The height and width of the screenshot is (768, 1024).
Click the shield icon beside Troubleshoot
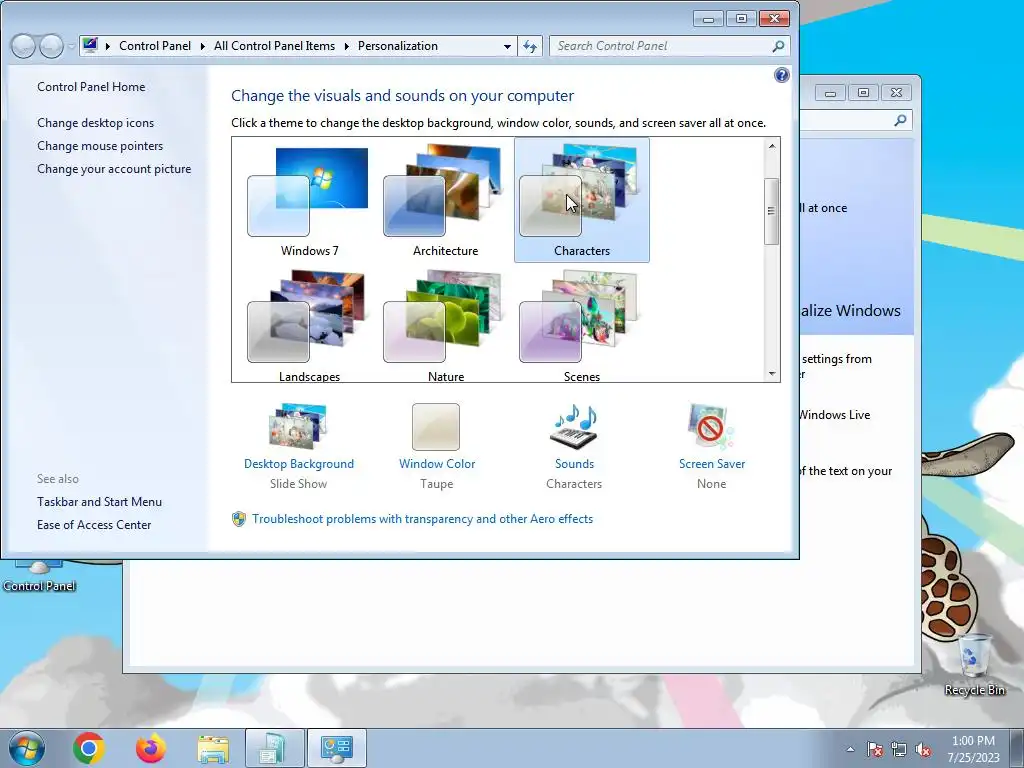click(239, 519)
